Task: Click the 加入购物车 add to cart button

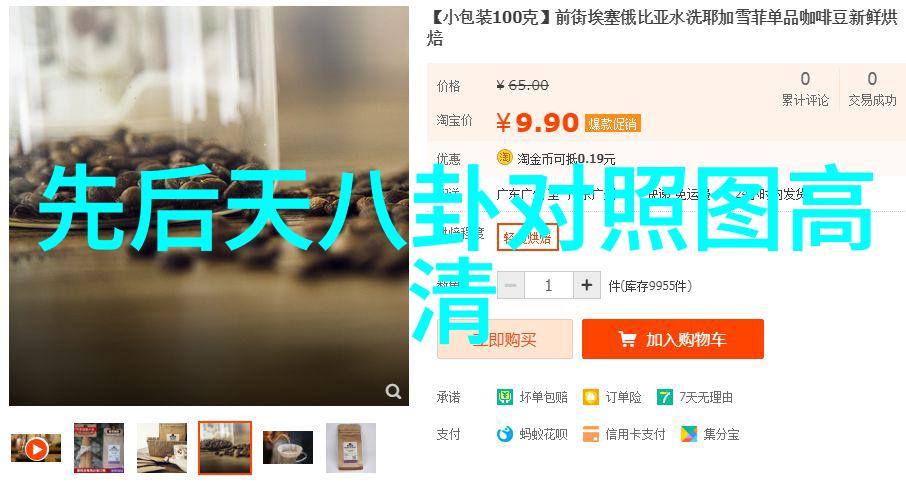Action: pos(673,339)
